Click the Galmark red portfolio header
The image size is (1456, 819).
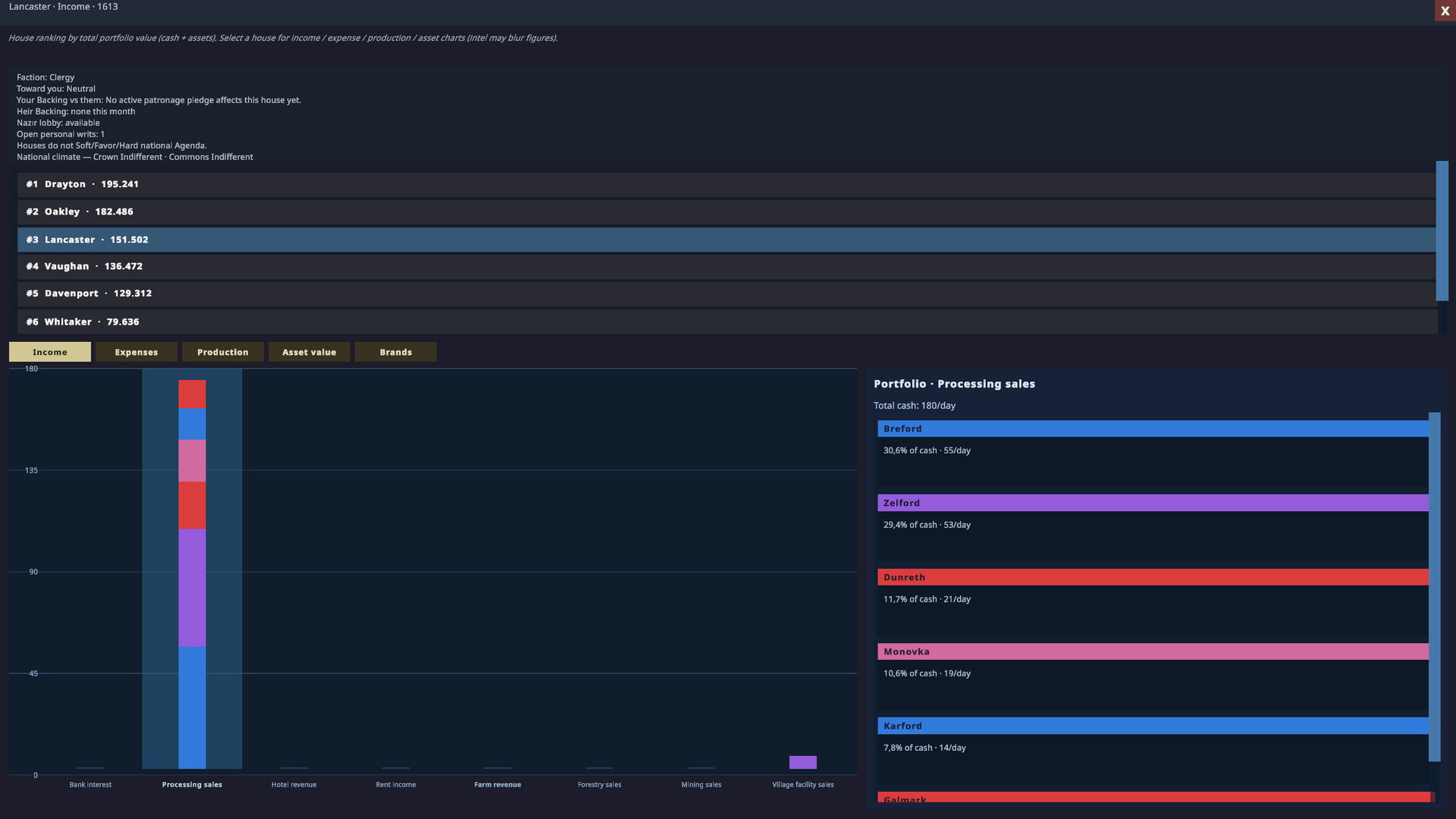click(x=1153, y=798)
